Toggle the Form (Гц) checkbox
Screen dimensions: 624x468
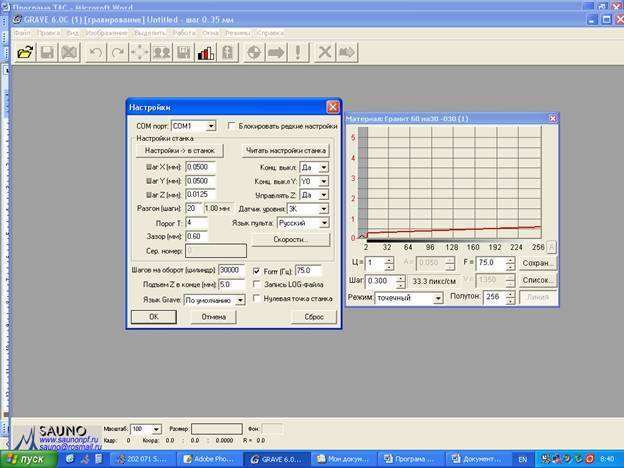click(258, 271)
